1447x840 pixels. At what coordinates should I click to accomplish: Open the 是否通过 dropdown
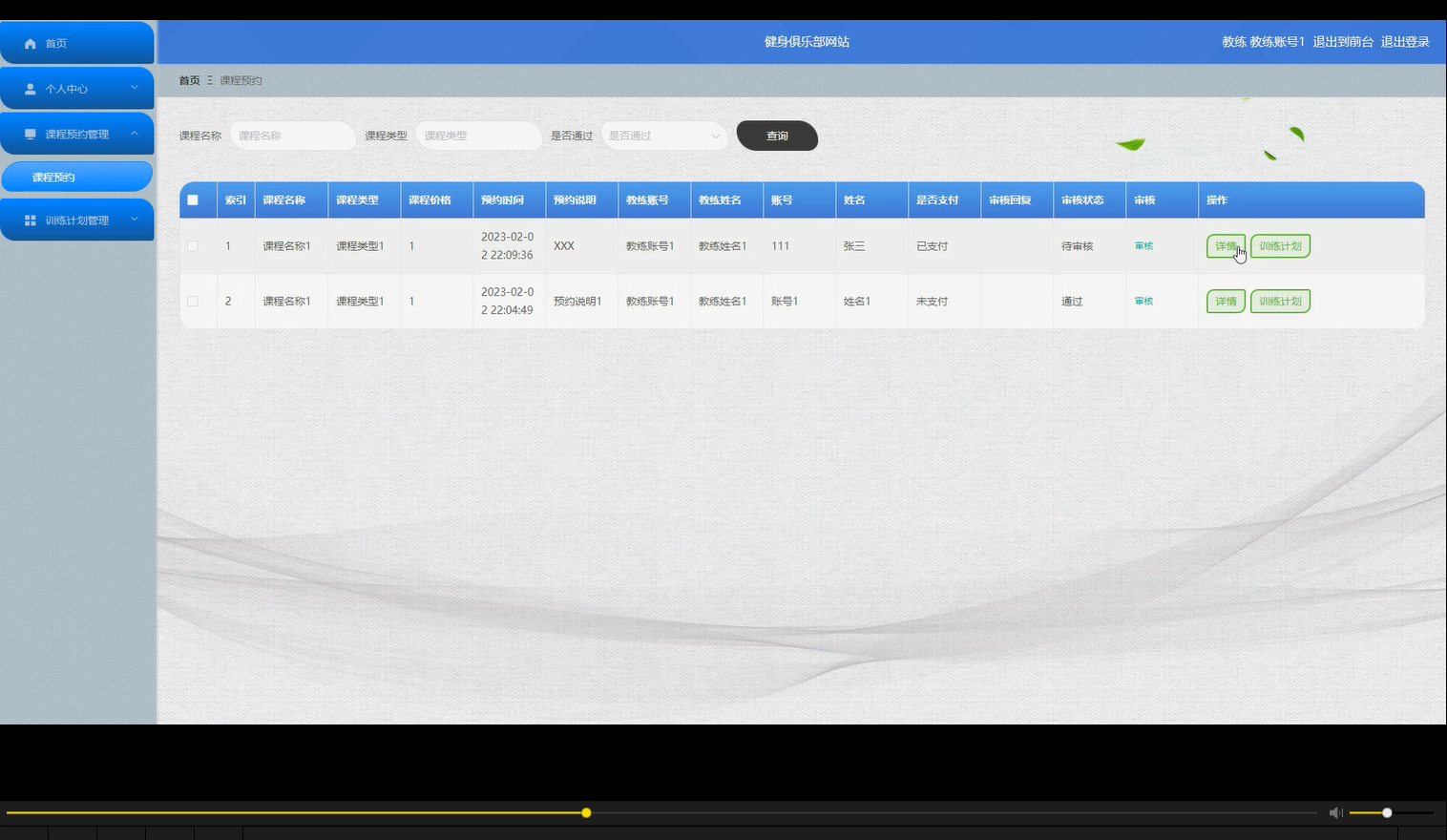coord(664,136)
